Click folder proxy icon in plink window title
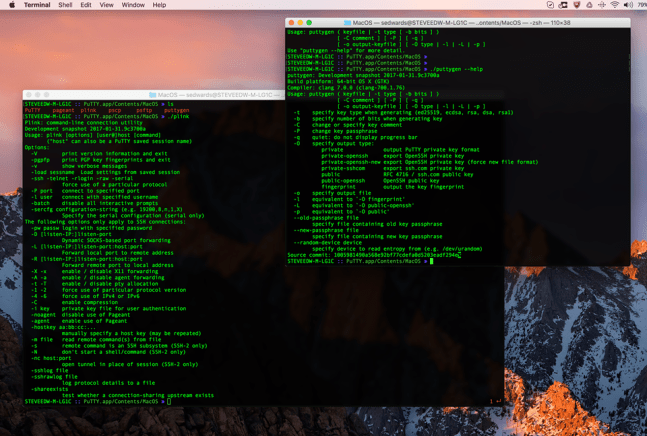Screen dimensions: 647x436 pos(152,95)
